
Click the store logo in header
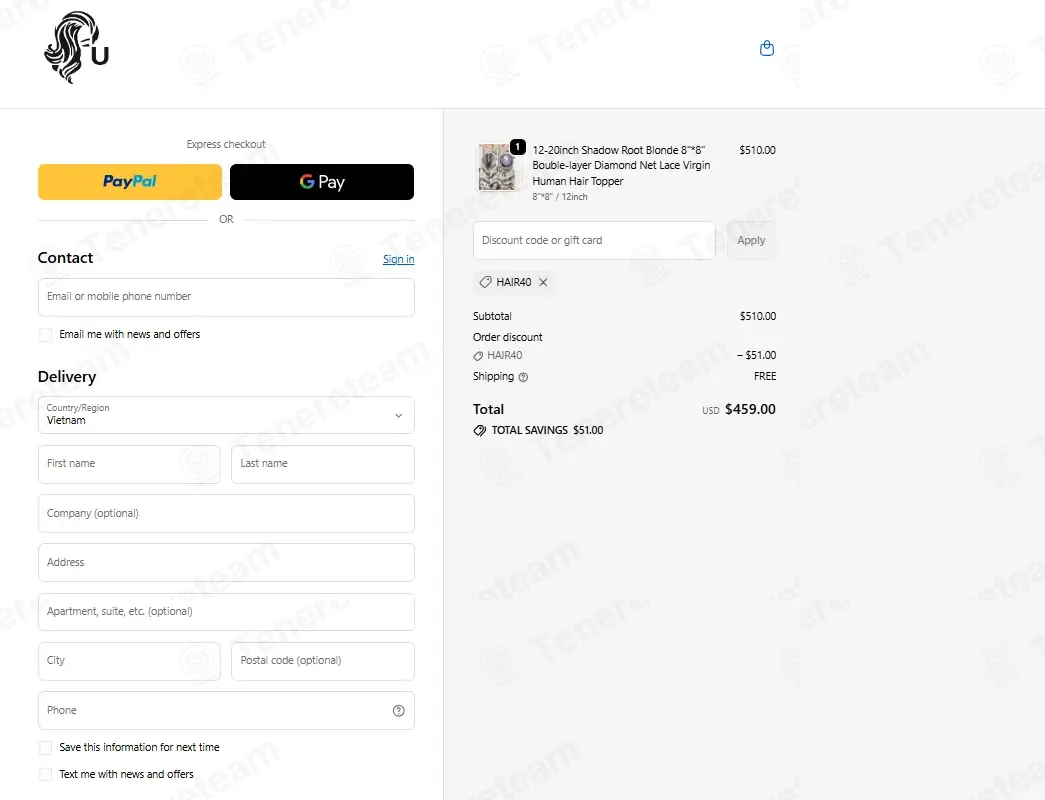(76, 47)
